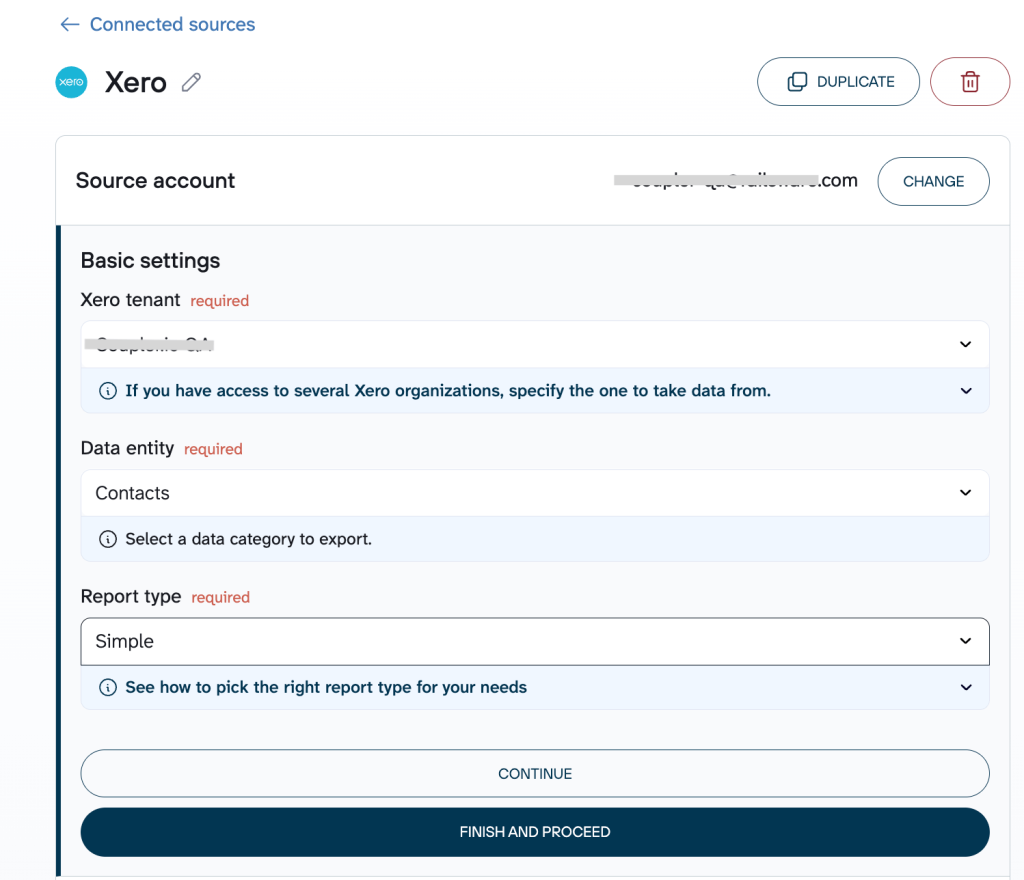Click the DUPLICATE button
The width and height of the screenshot is (1024, 880).
tap(838, 81)
